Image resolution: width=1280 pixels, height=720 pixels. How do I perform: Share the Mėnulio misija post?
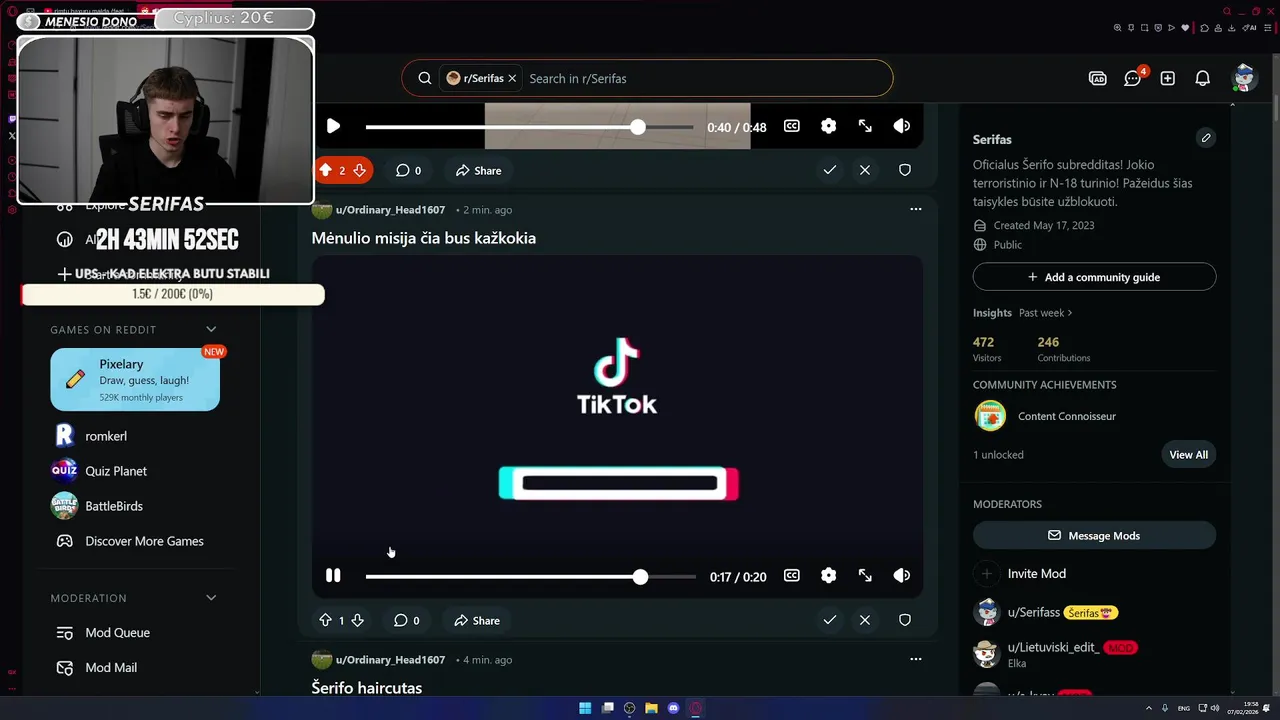[x=477, y=620]
